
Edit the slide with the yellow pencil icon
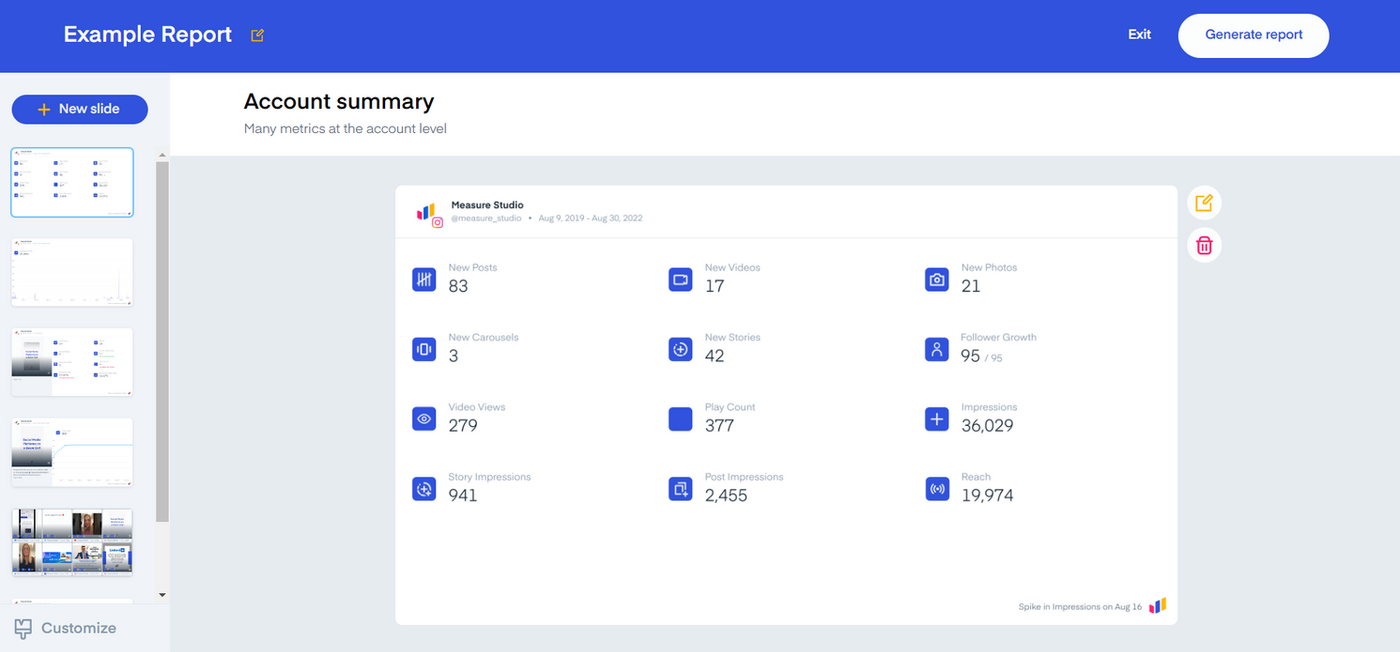coord(1204,204)
